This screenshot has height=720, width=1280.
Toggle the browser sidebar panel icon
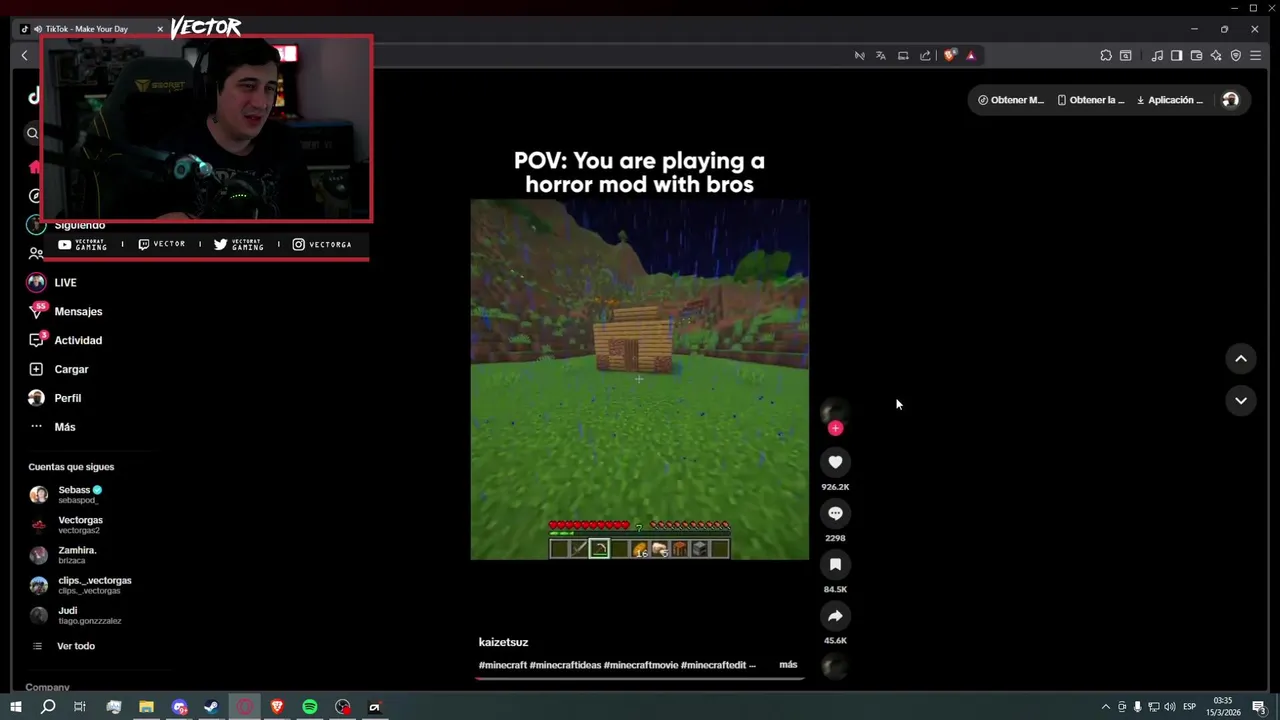coord(1177,56)
